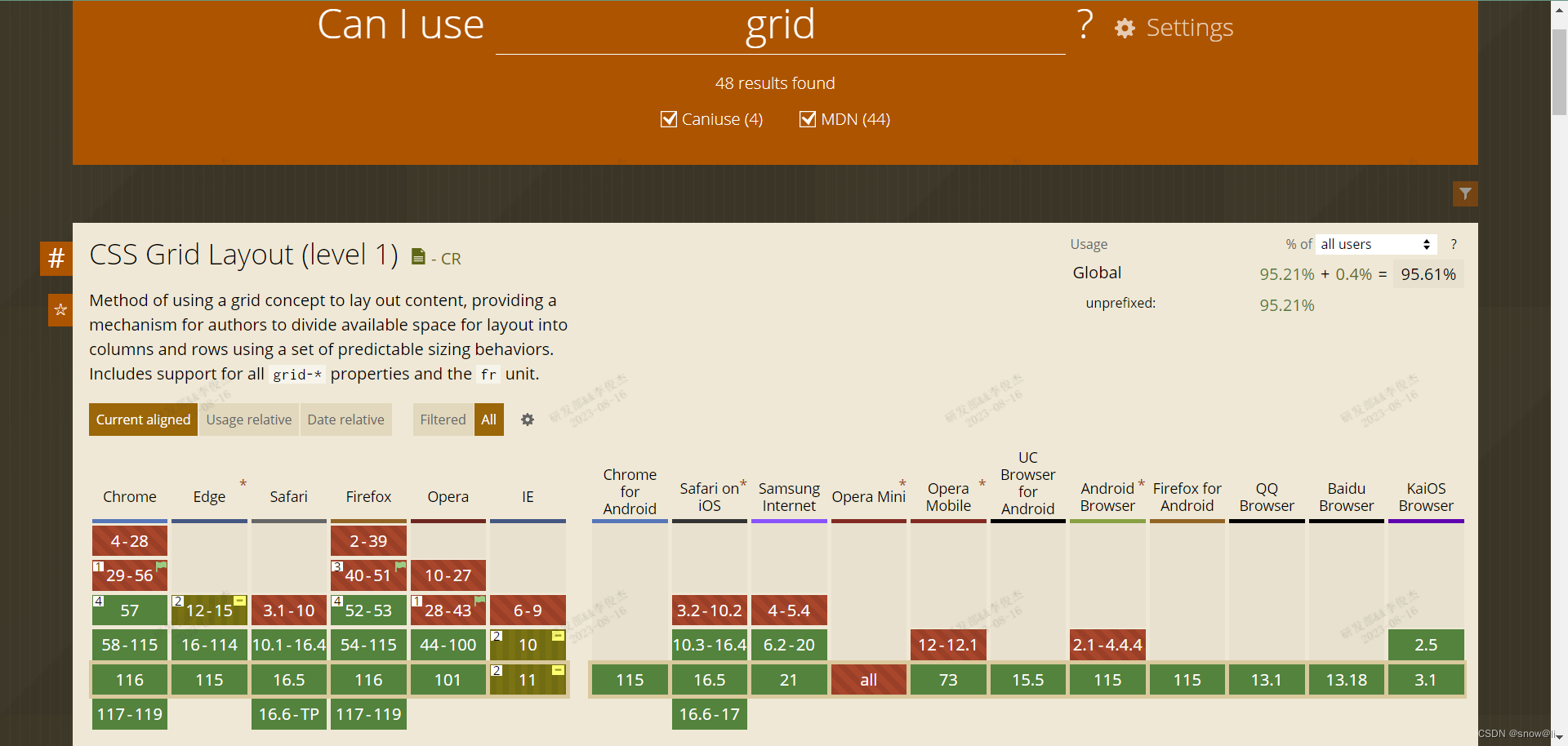The image size is (1568, 746).
Task: Open the specification document icon next to CSS Grid Layout
Action: [418, 257]
